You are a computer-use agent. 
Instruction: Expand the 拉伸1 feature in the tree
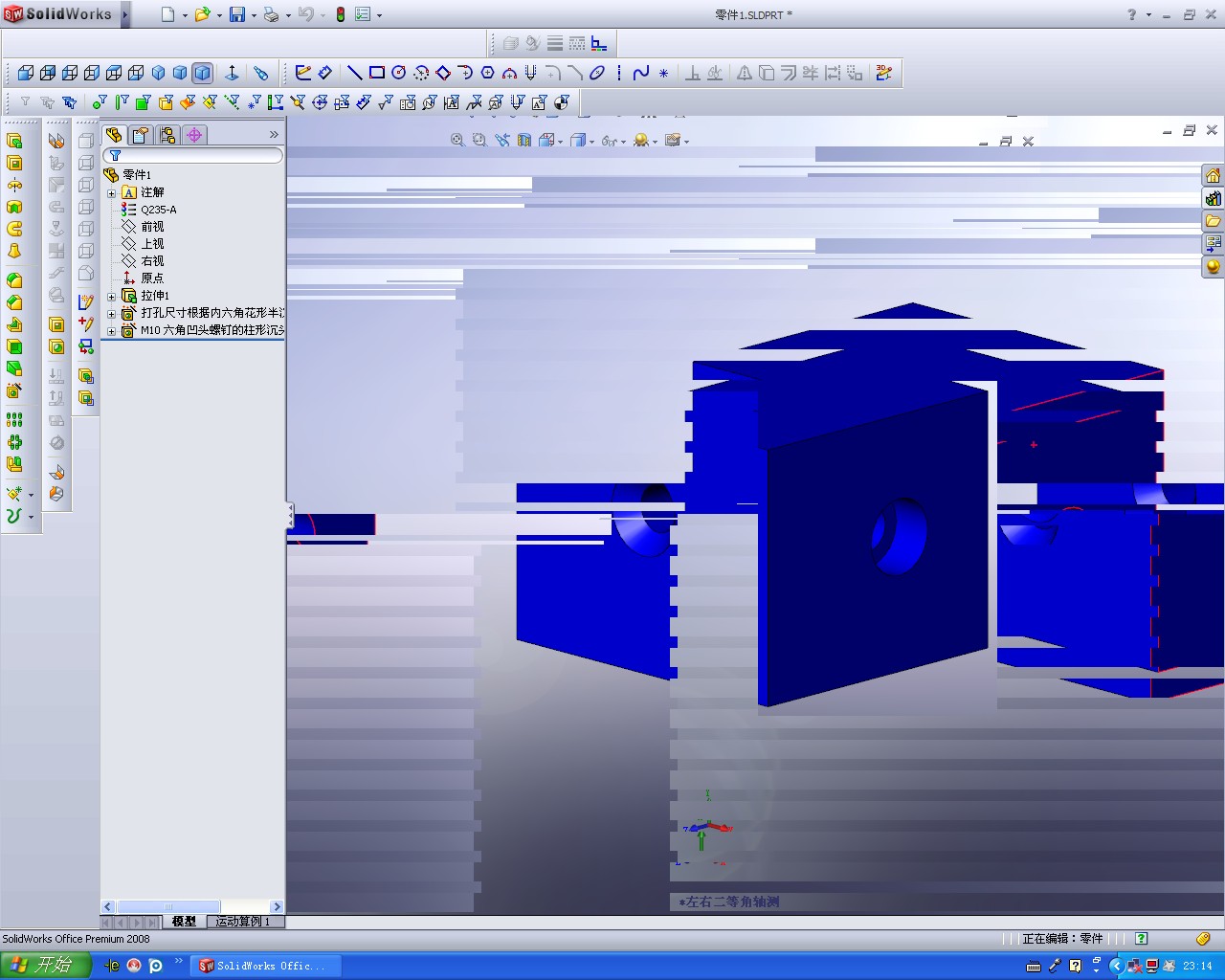coord(112,296)
